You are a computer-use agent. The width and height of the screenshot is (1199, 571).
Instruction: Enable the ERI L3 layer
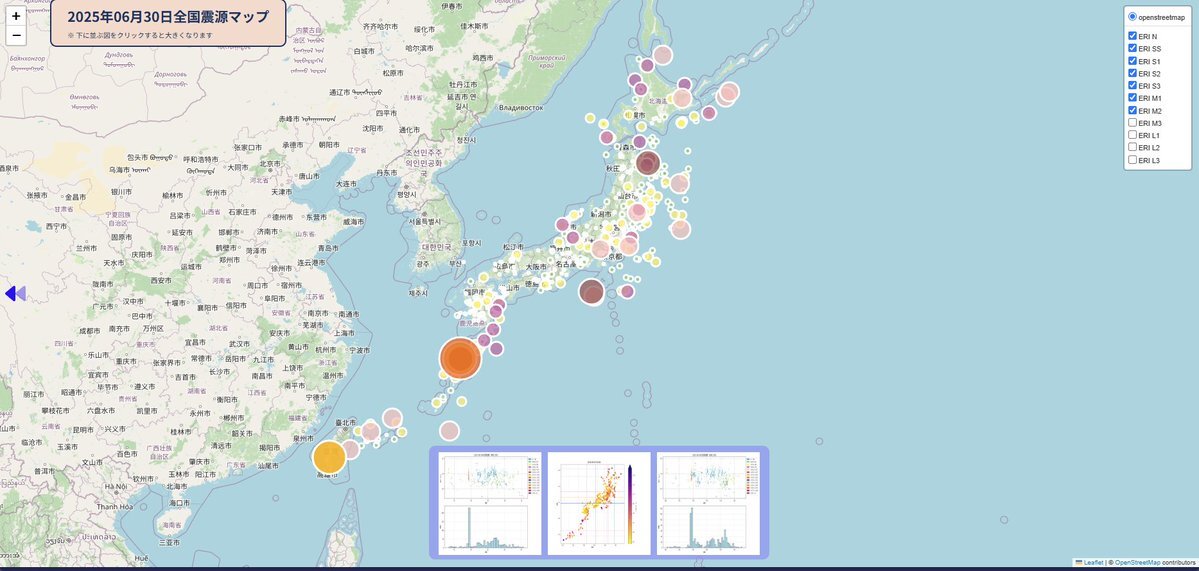click(x=1132, y=160)
